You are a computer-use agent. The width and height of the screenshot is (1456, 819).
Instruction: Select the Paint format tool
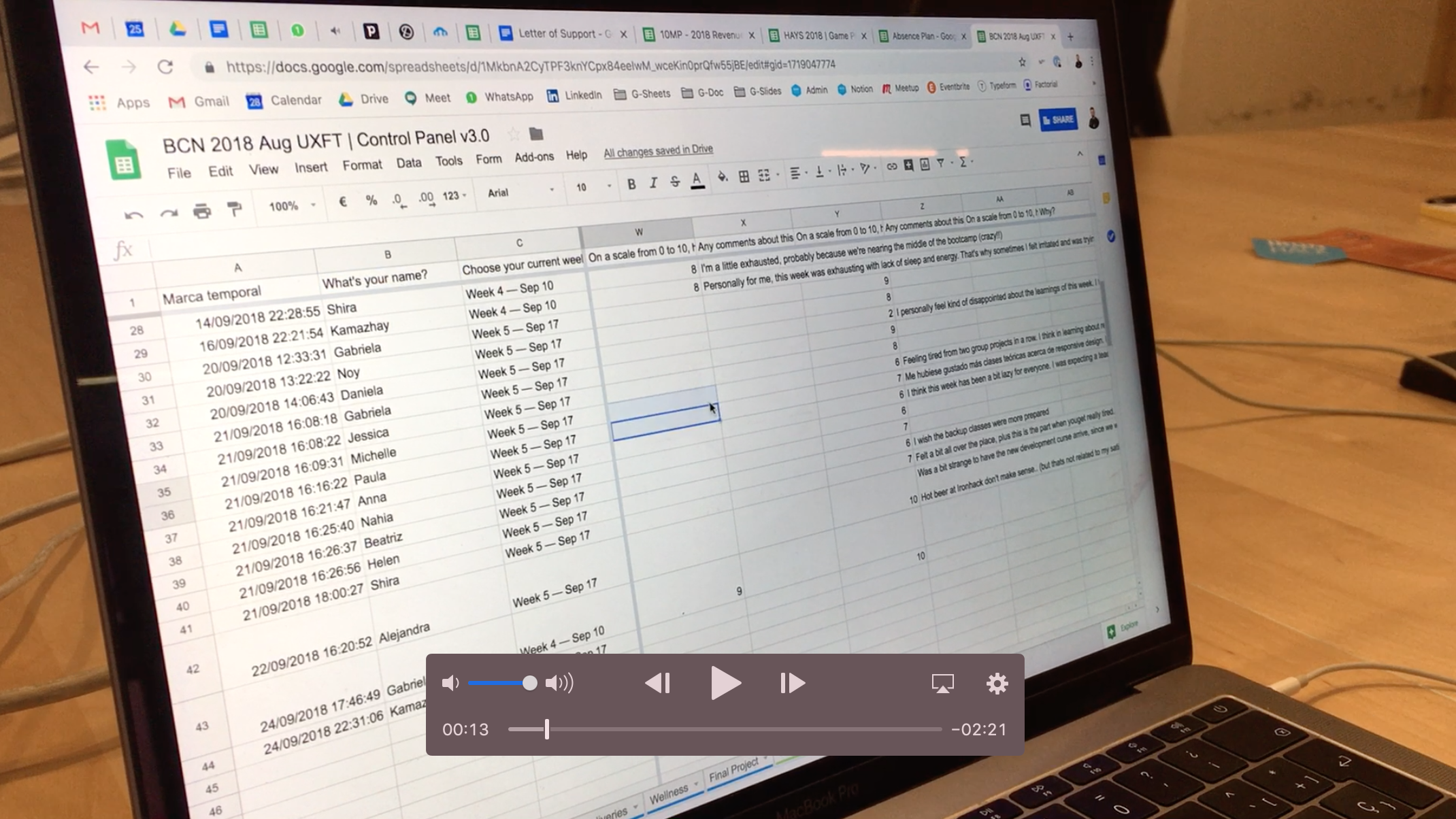pos(234,210)
